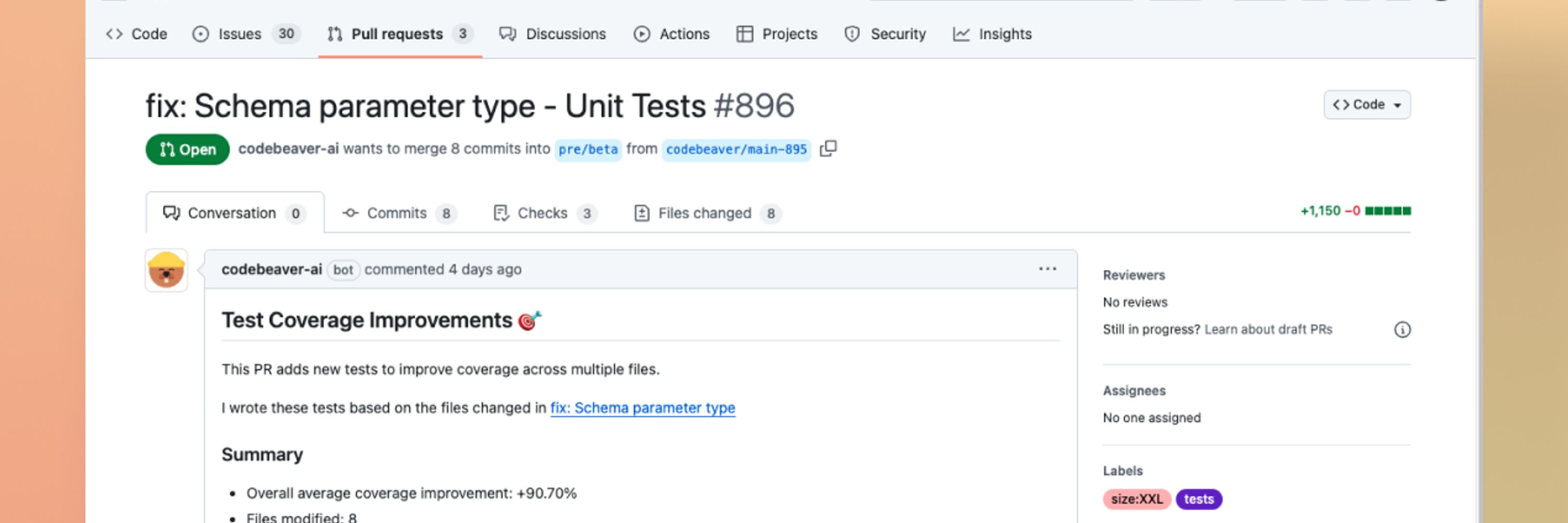Screen dimensions: 1568x523
Task: Click the +1,150 −0 diffstat indicator
Action: 1355,211
